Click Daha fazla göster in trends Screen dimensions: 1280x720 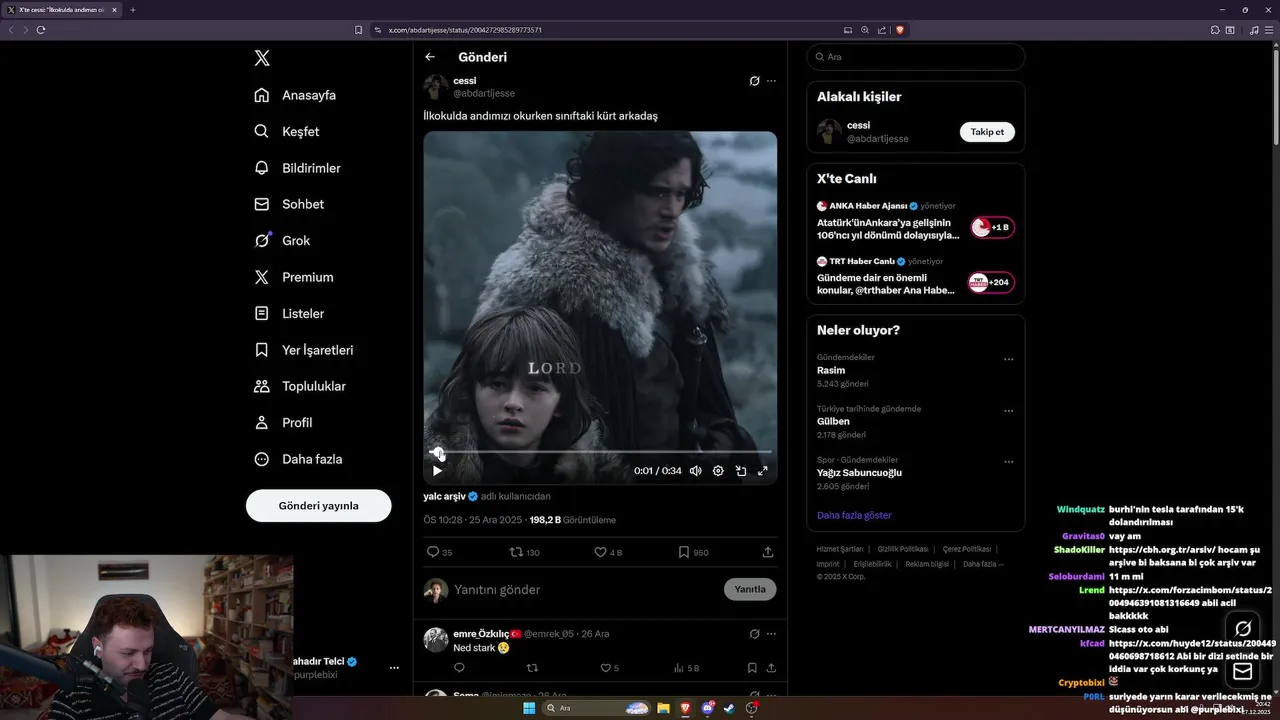854,515
